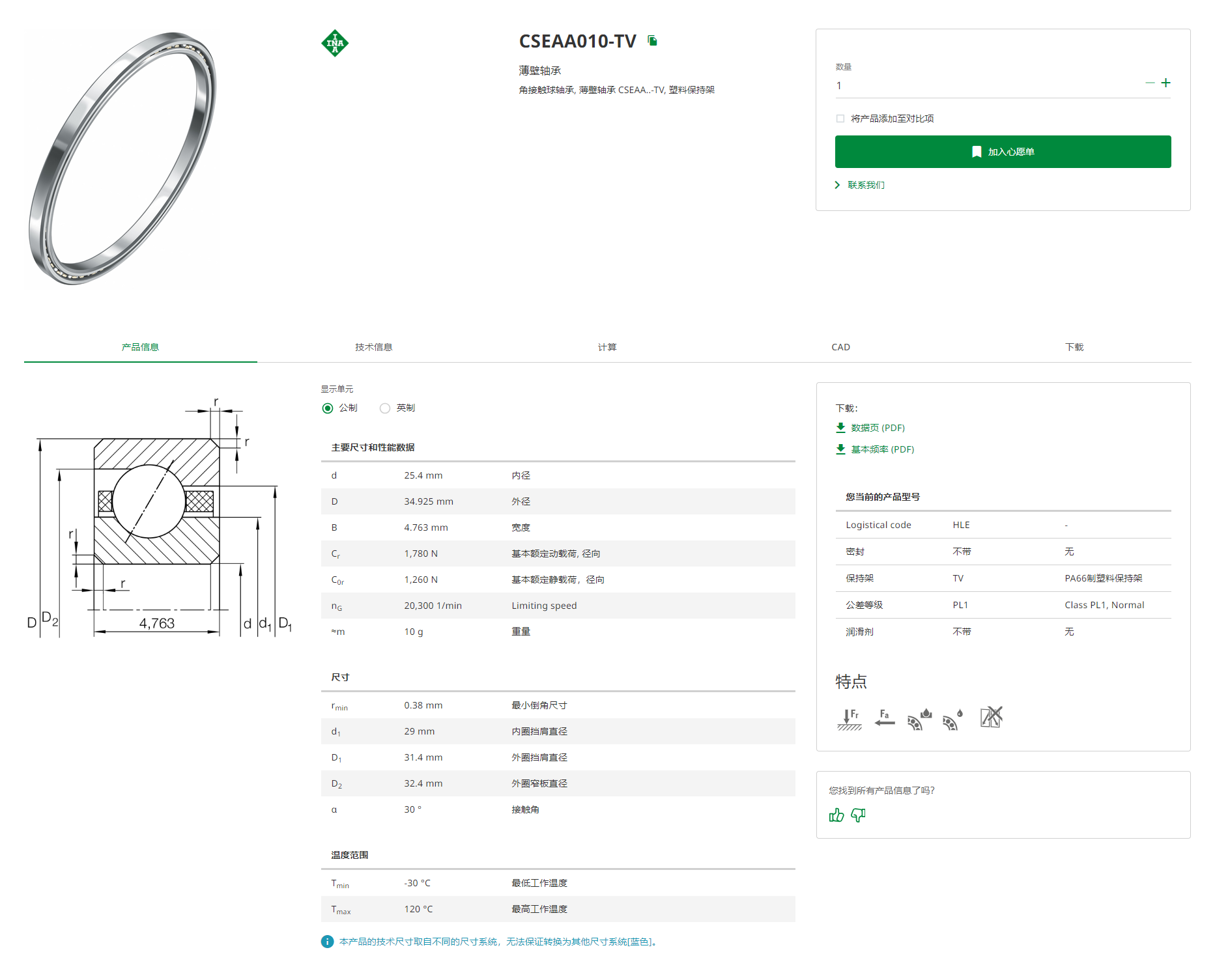This screenshot has height=980, width=1215.
Task: Switch to the 技术信息 tab
Action: coord(374,347)
